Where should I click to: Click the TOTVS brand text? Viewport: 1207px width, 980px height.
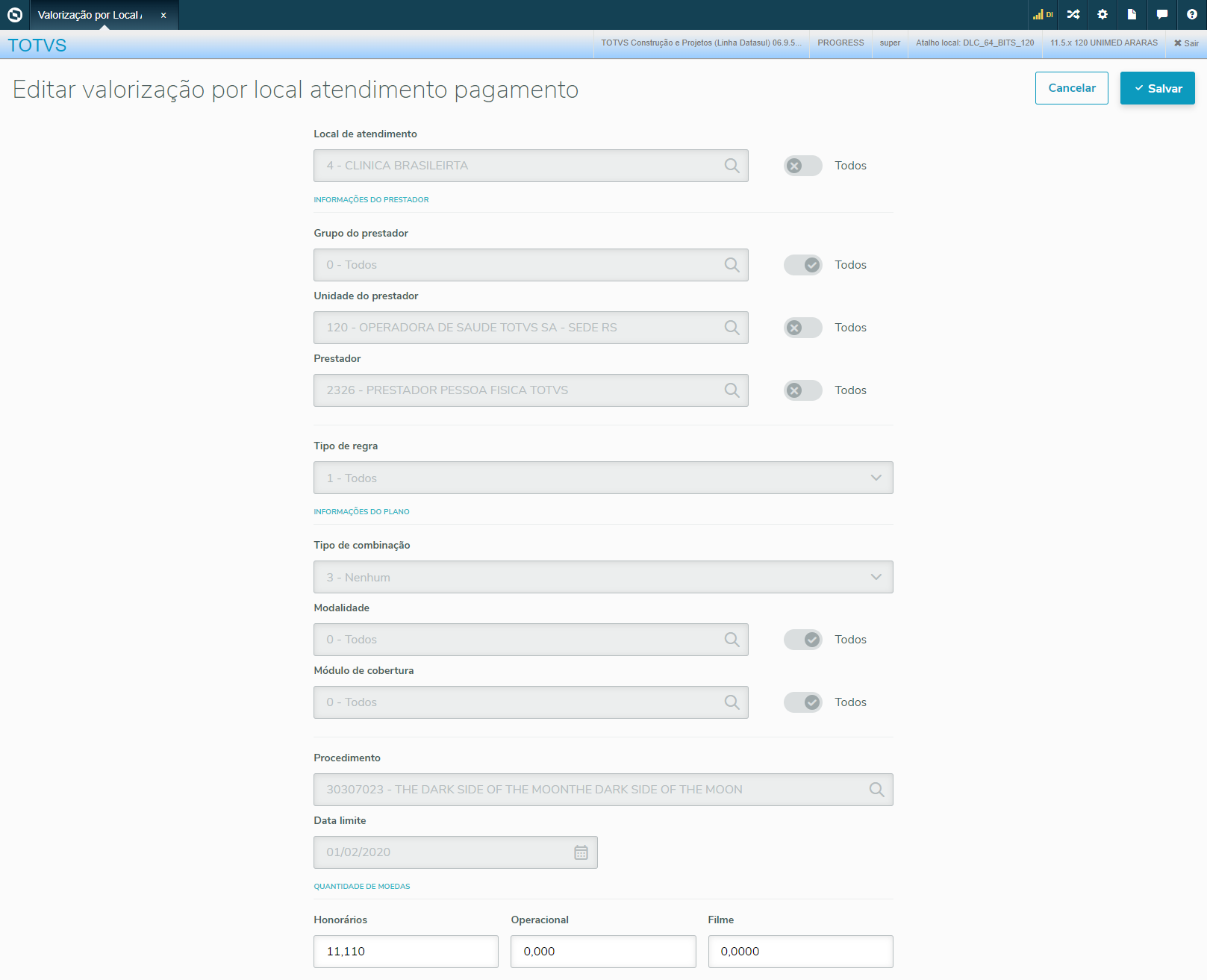pyautogui.click(x=37, y=46)
